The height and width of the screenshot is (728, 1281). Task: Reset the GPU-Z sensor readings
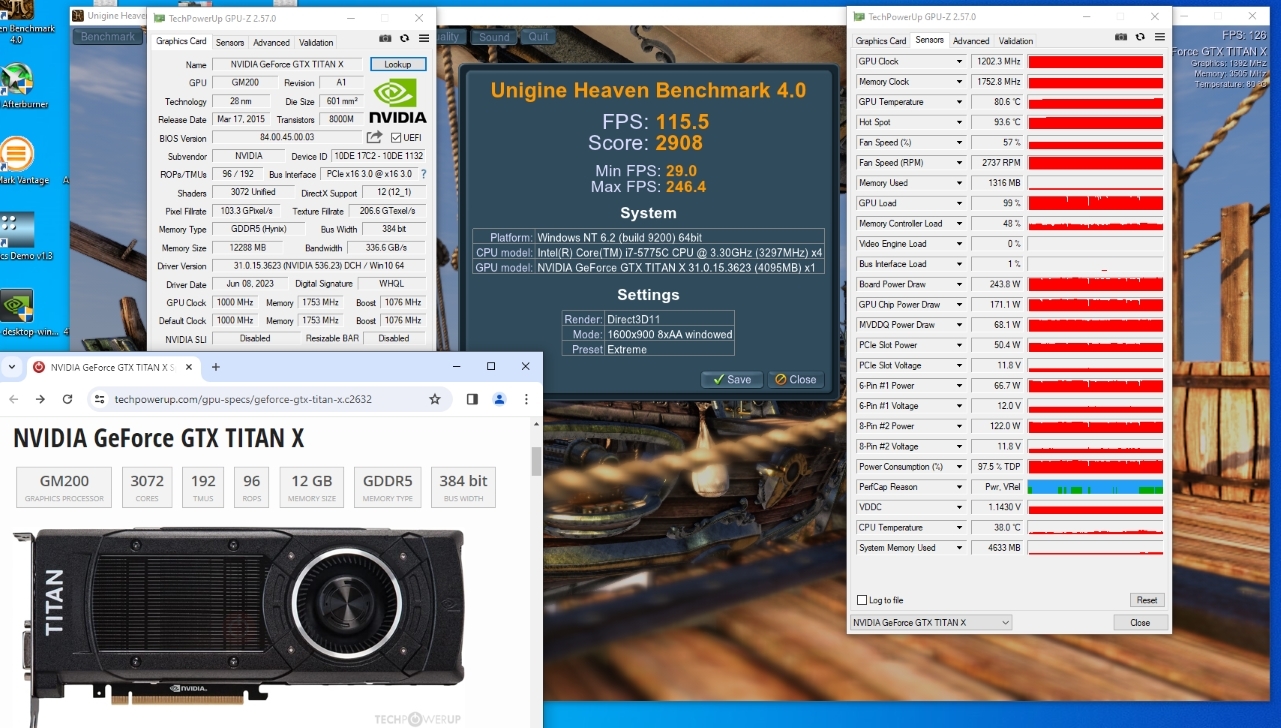[1147, 600]
